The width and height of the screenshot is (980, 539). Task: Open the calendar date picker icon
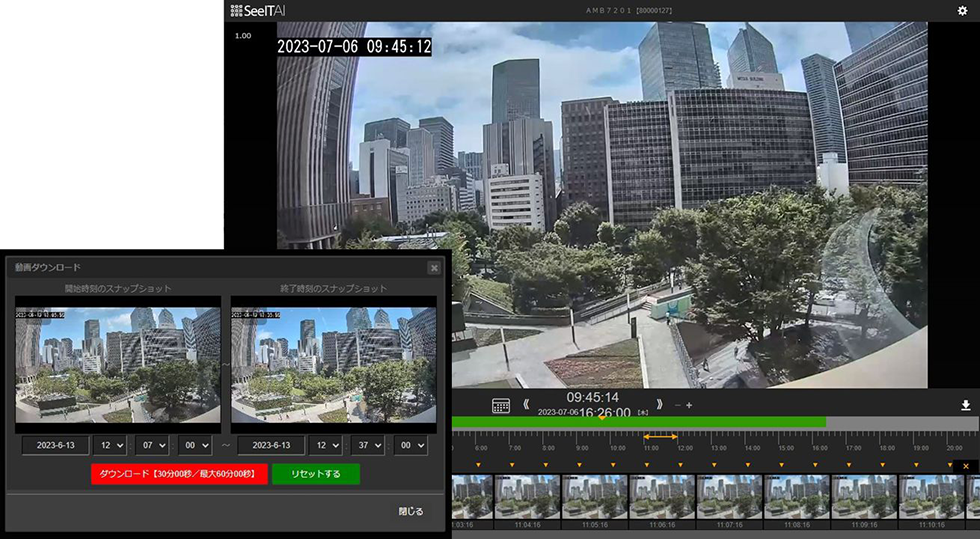(501, 405)
